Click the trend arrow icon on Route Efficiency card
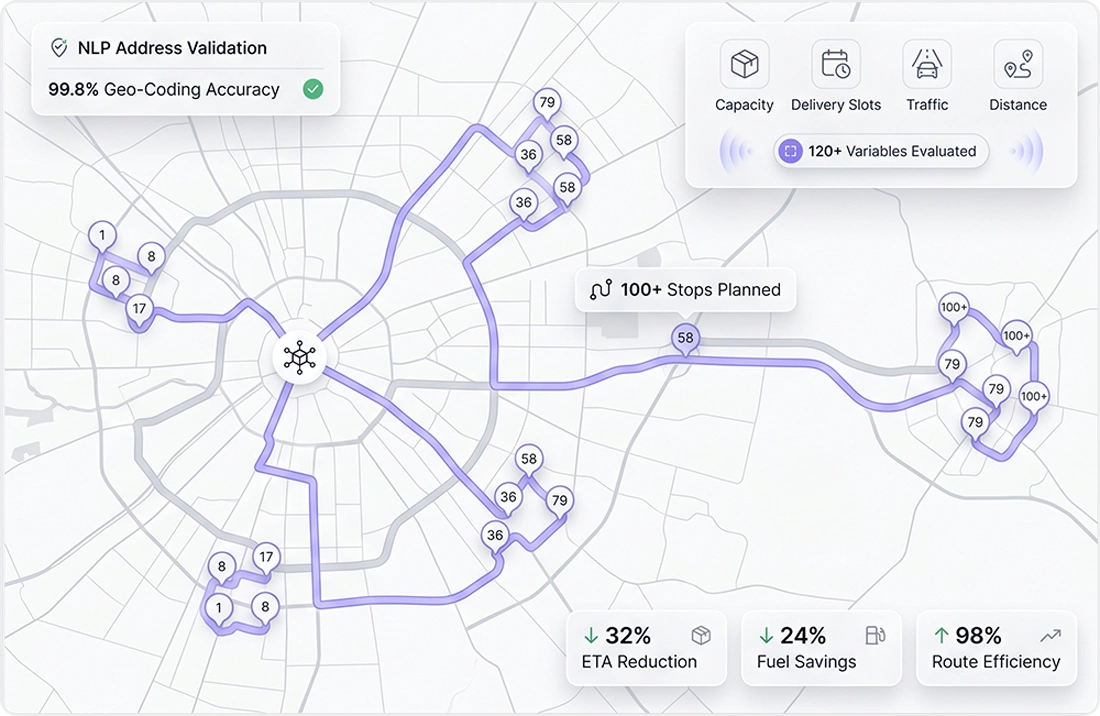 (1050, 635)
